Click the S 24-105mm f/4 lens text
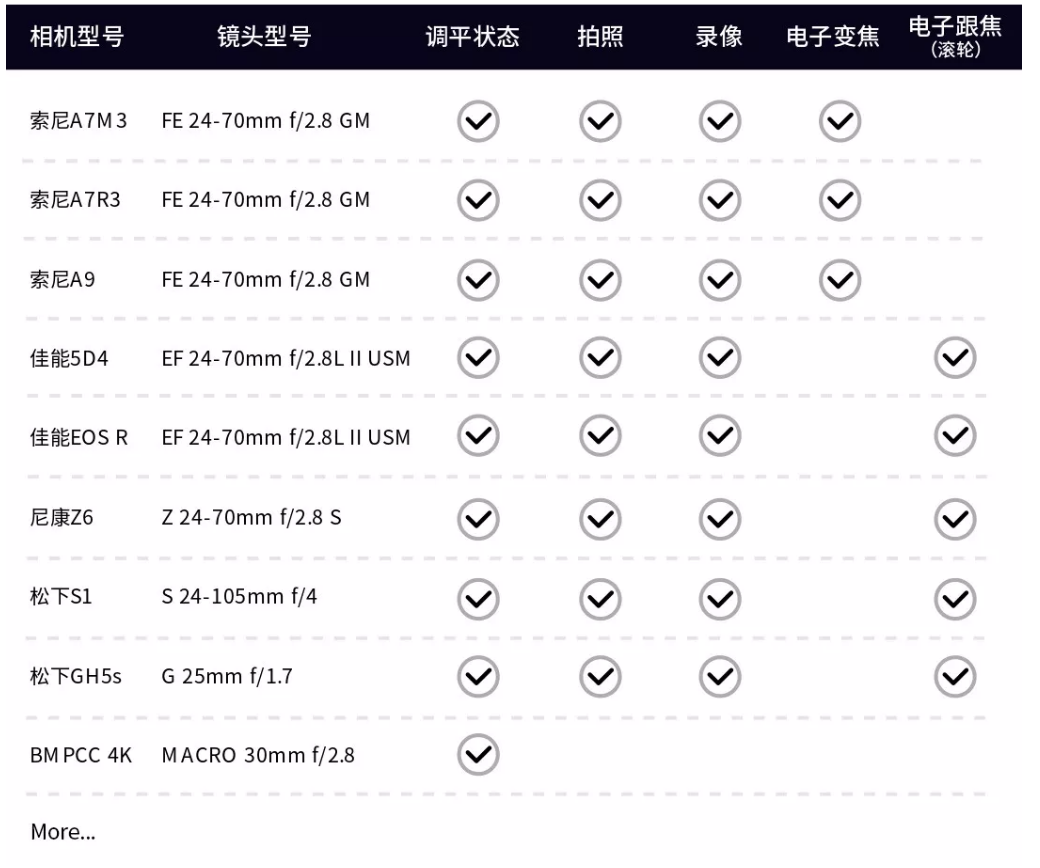The image size is (1040, 868). pyautogui.click(x=239, y=597)
